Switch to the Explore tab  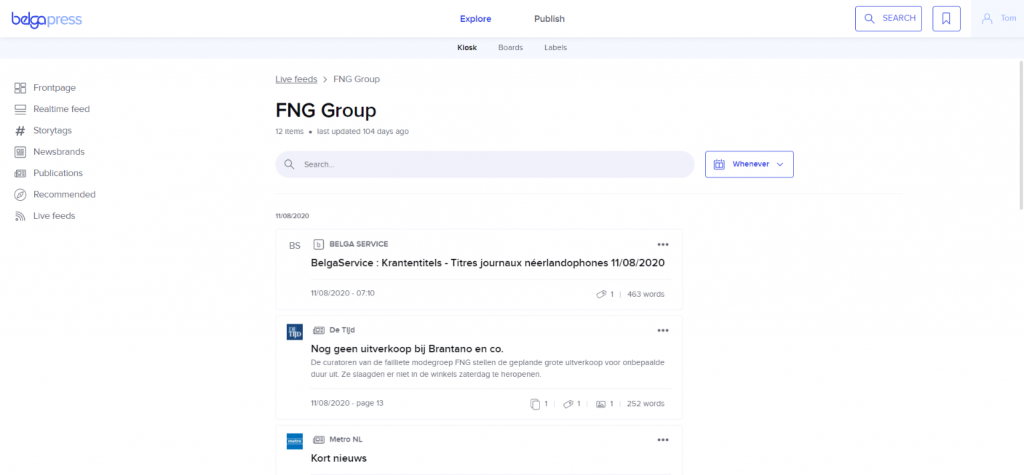[475, 19]
